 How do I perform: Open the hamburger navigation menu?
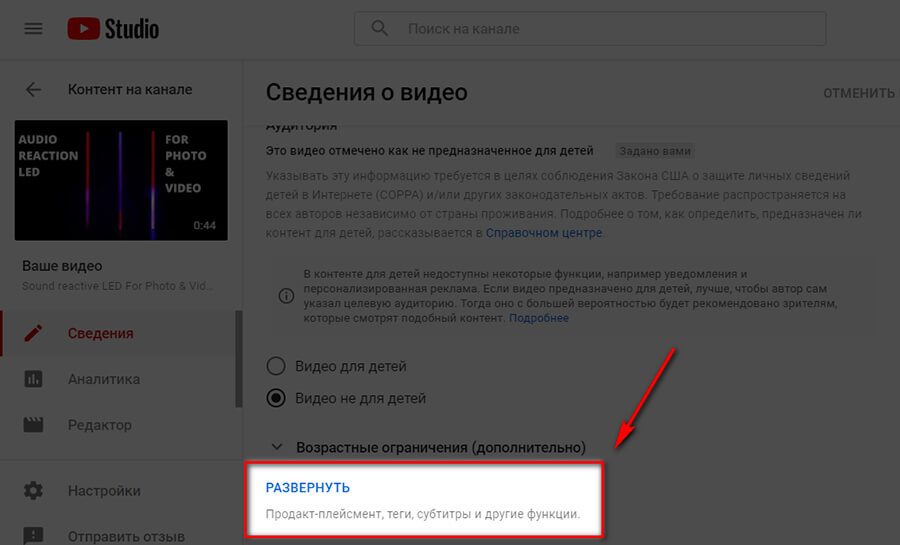pos(33,29)
